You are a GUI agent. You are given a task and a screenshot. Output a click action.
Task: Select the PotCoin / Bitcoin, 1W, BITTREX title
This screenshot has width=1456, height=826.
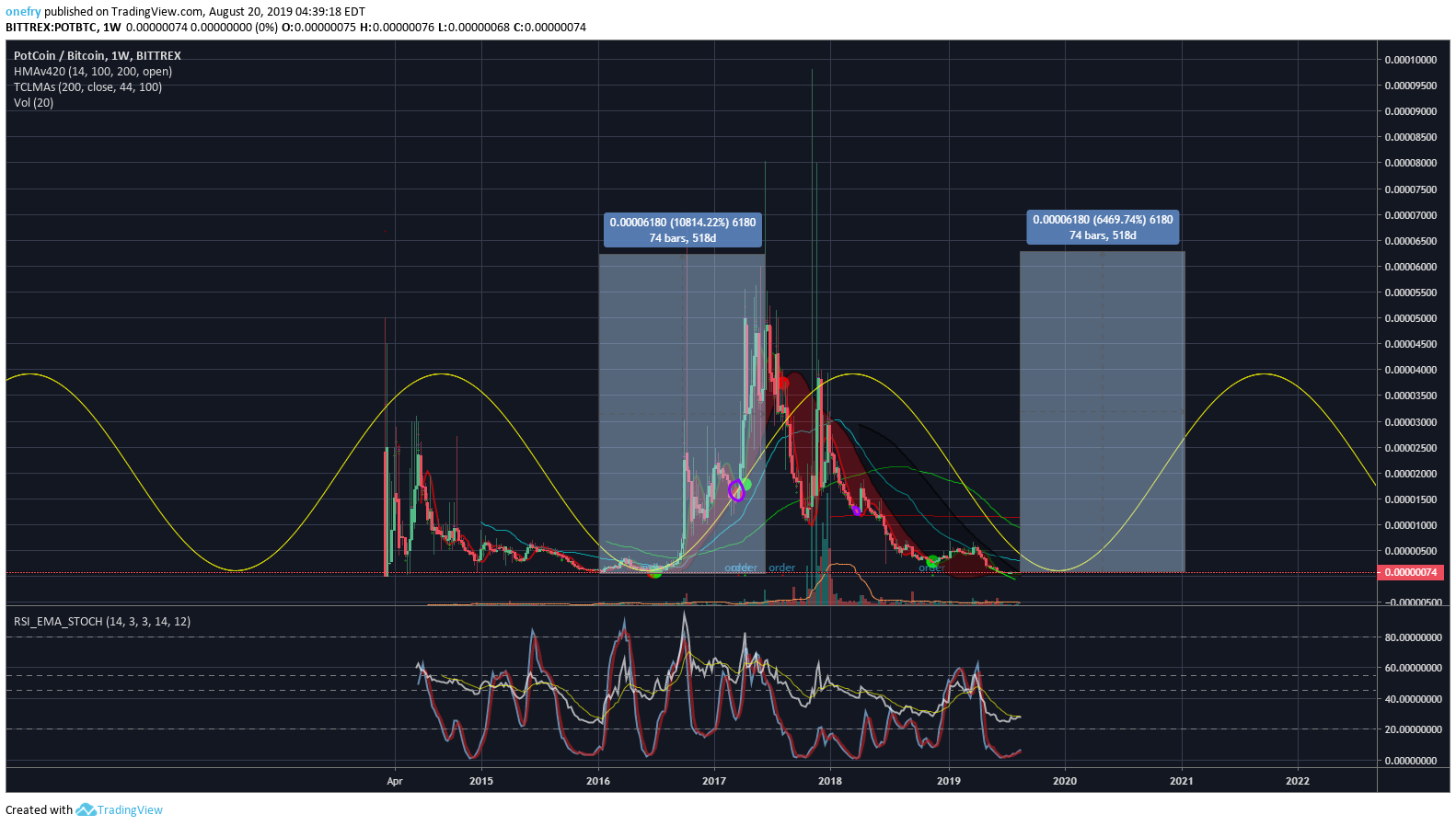pyautogui.click(x=98, y=56)
